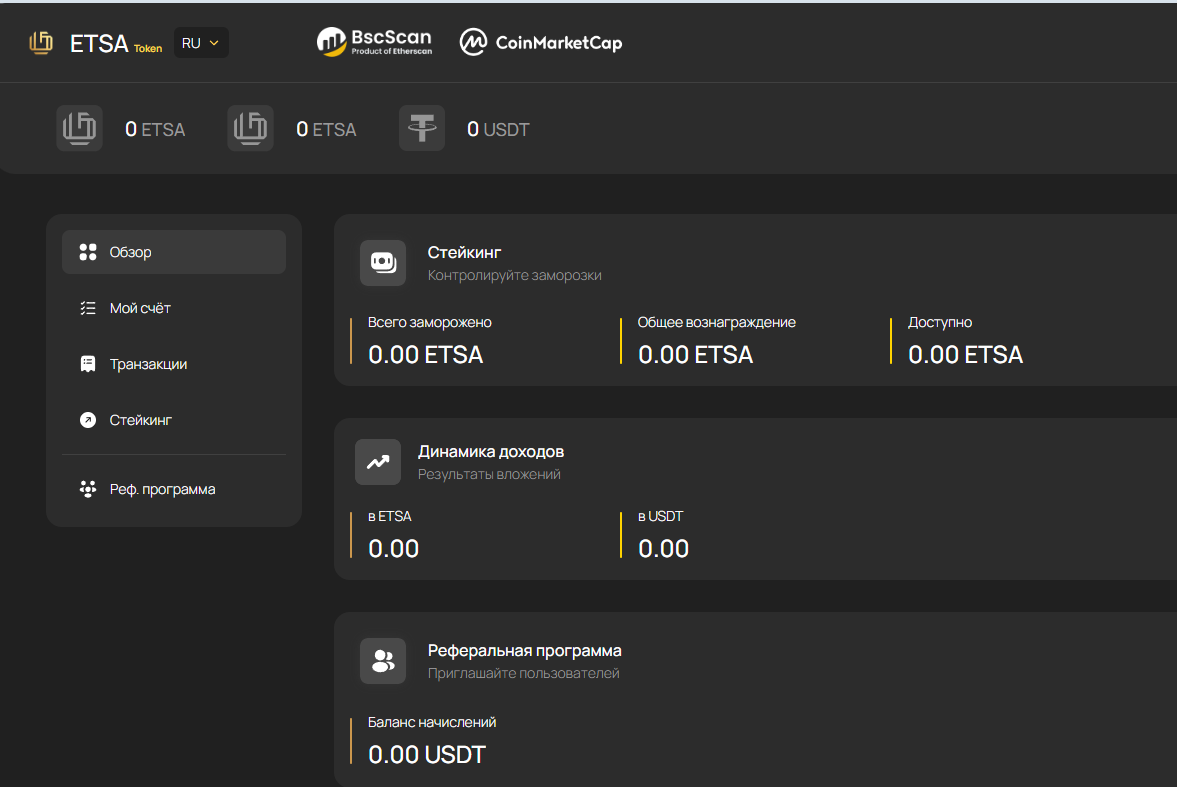The height and width of the screenshot is (787, 1177).
Task: Click the Обзор grid icon
Action: [x=88, y=252]
